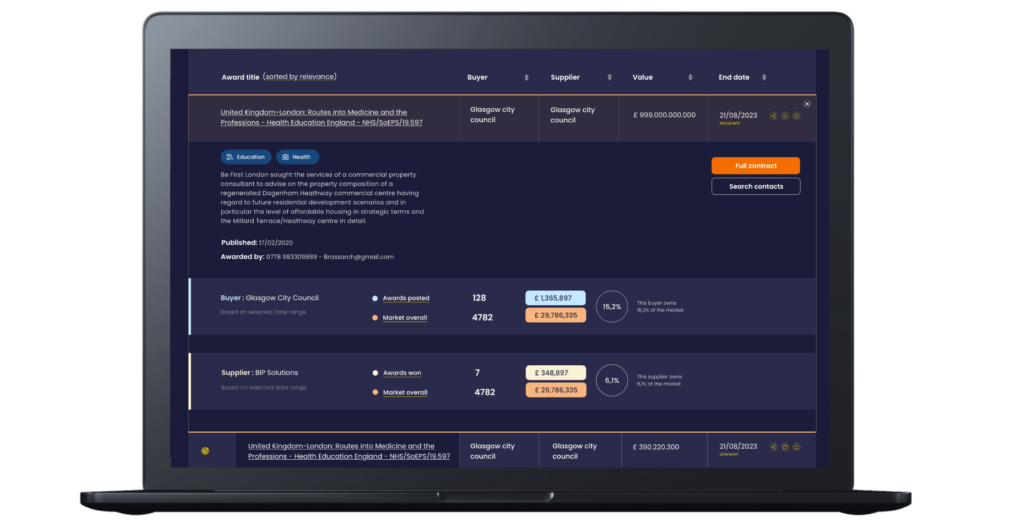Select the Health category tag
This screenshot has height=528, width=1024.
pos(297,157)
